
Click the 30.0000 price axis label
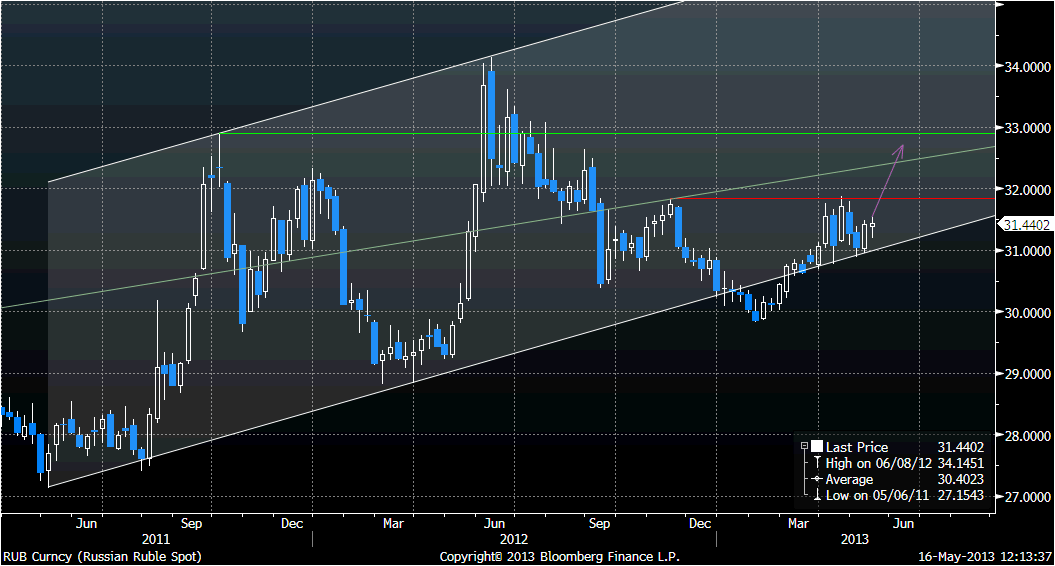click(1027, 313)
